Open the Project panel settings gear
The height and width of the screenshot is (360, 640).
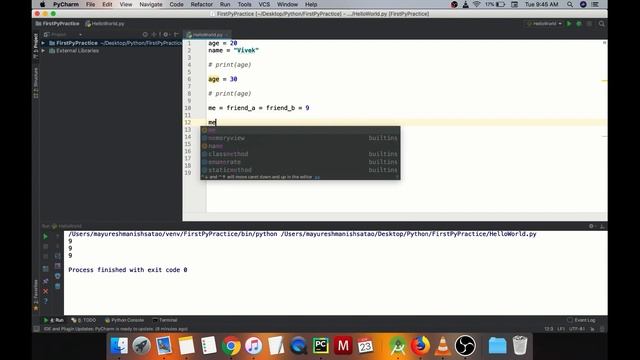pyautogui.click(x=166, y=35)
